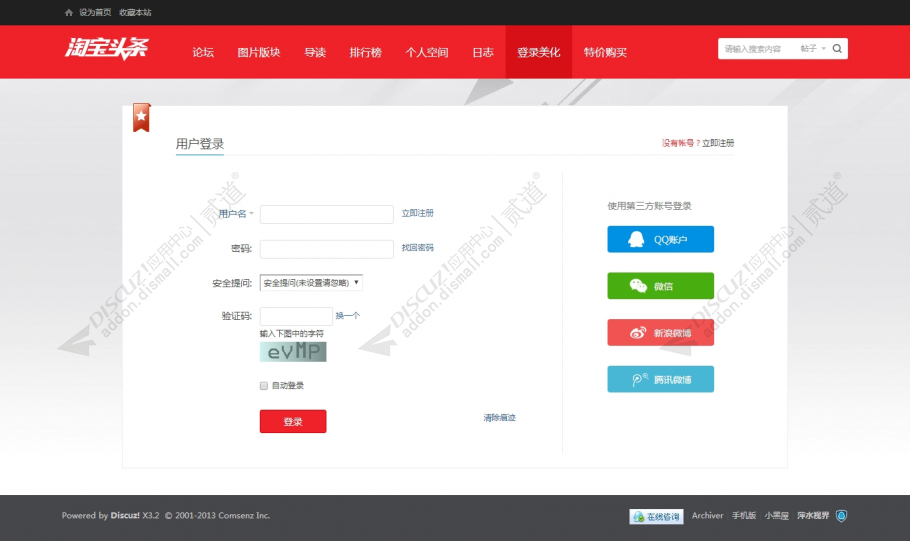
Task: Open the 手机版 footer link
Action: [744, 515]
